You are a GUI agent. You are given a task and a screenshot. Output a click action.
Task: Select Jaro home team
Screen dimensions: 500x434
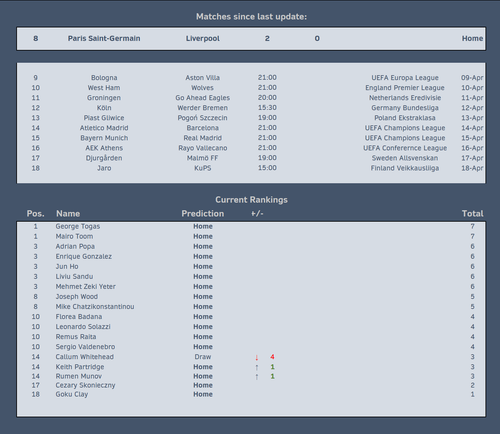(104, 168)
